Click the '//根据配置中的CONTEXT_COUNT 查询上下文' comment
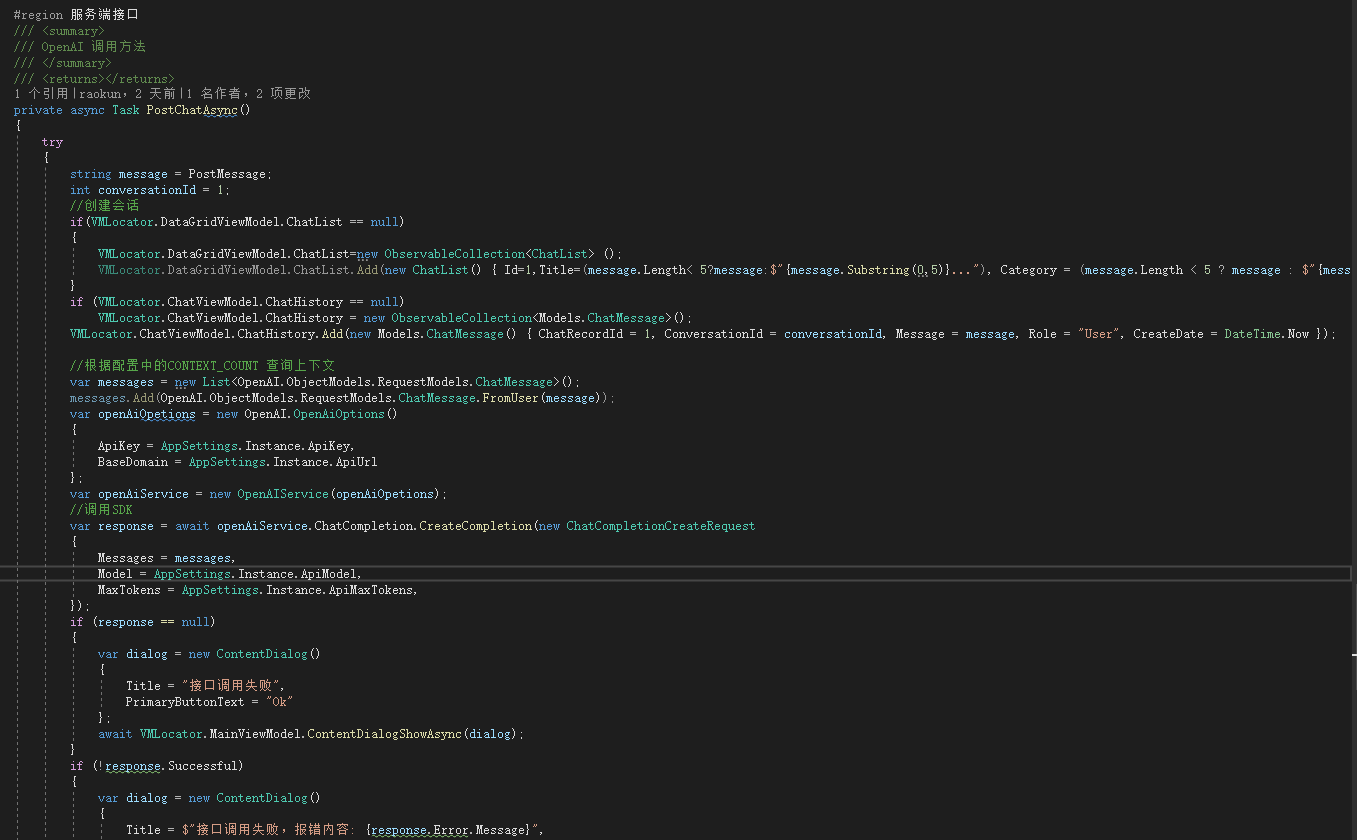1357x840 pixels. 202,366
